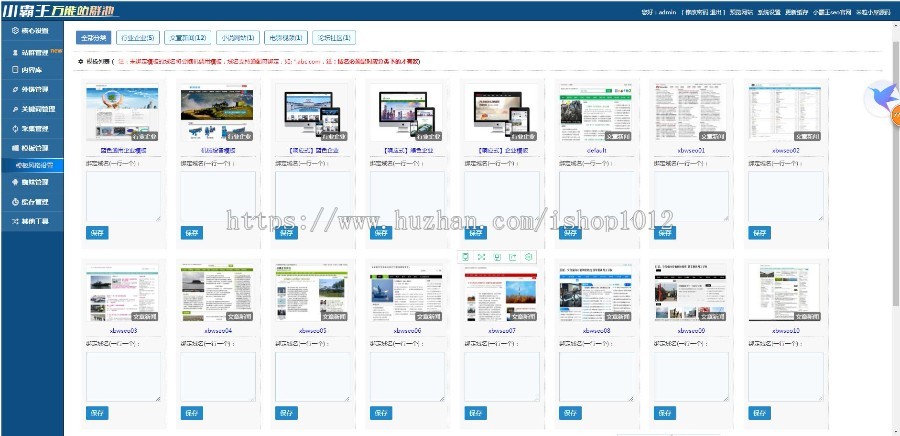Select the 文章新闻(12) category tab
This screenshot has height=436, width=900.
pos(187,38)
